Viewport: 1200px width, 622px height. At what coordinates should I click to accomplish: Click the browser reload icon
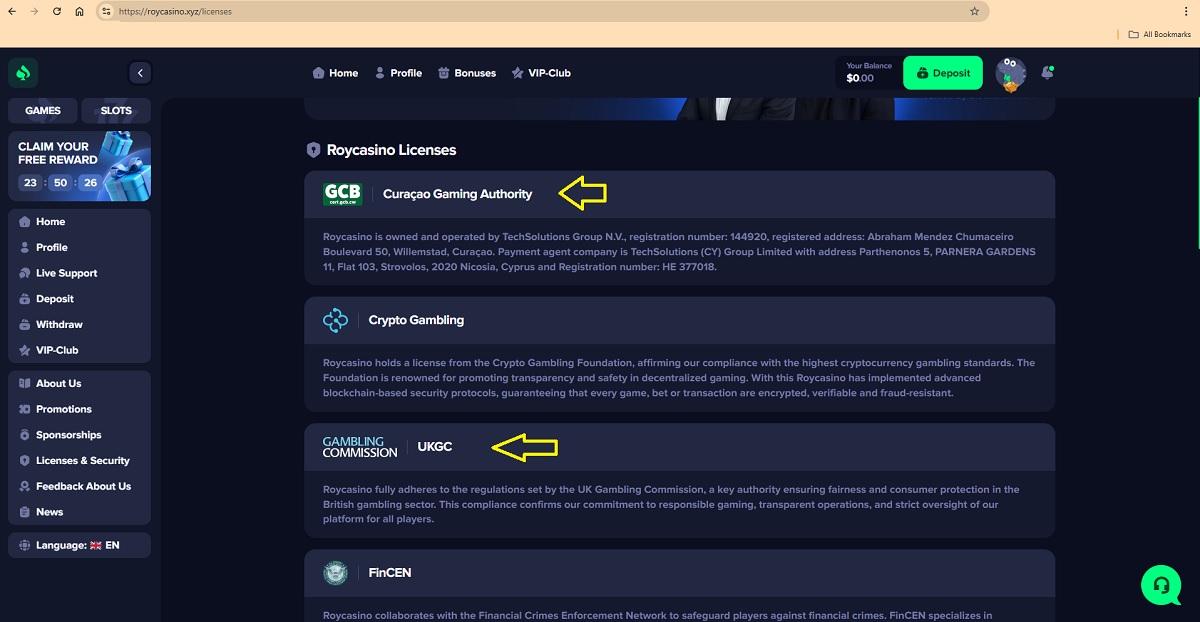point(56,11)
